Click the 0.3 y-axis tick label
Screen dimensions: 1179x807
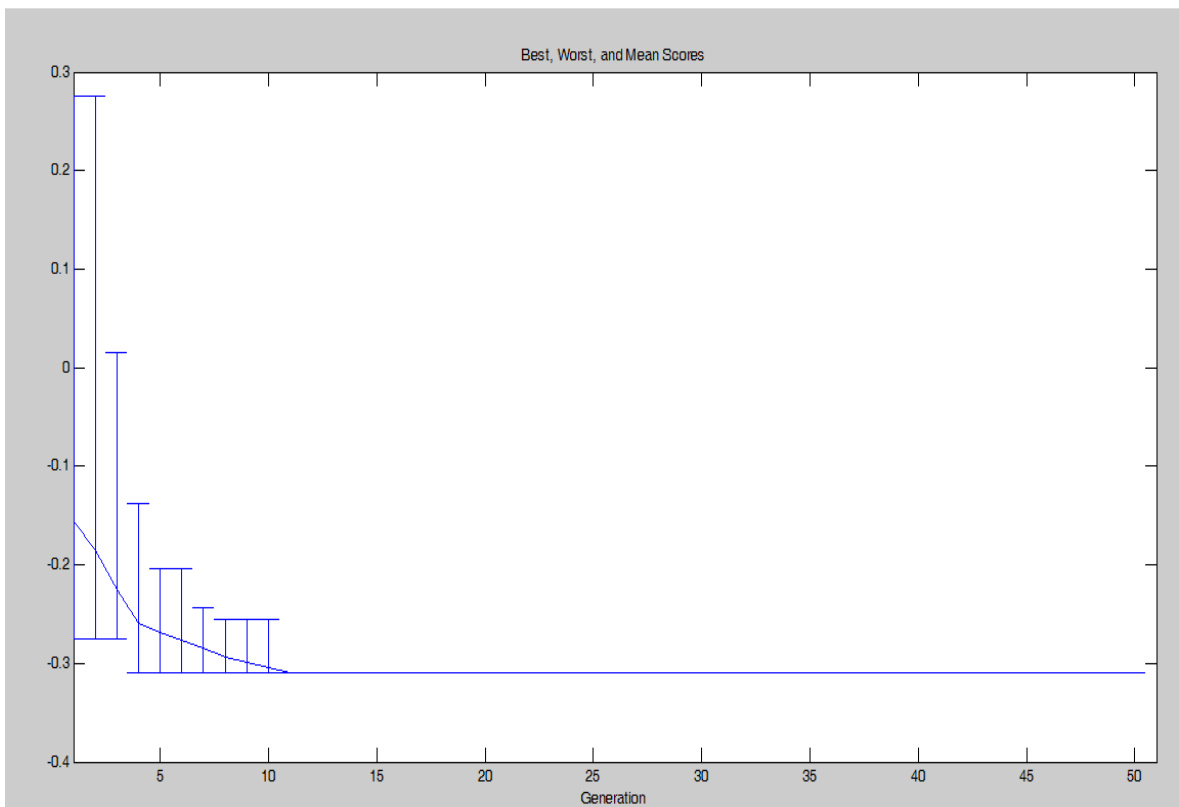point(58,72)
